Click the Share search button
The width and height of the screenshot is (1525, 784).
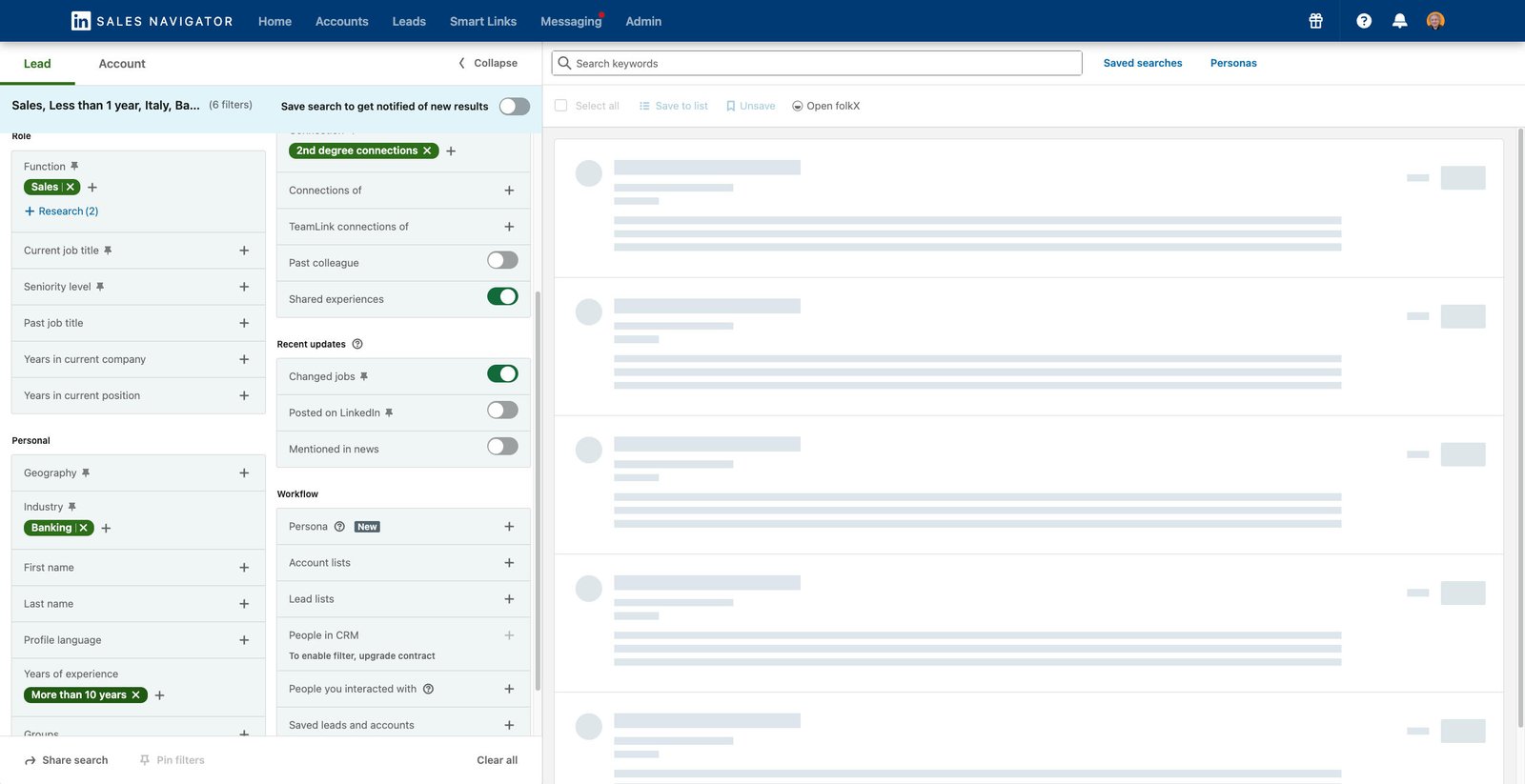click(66, 760)
